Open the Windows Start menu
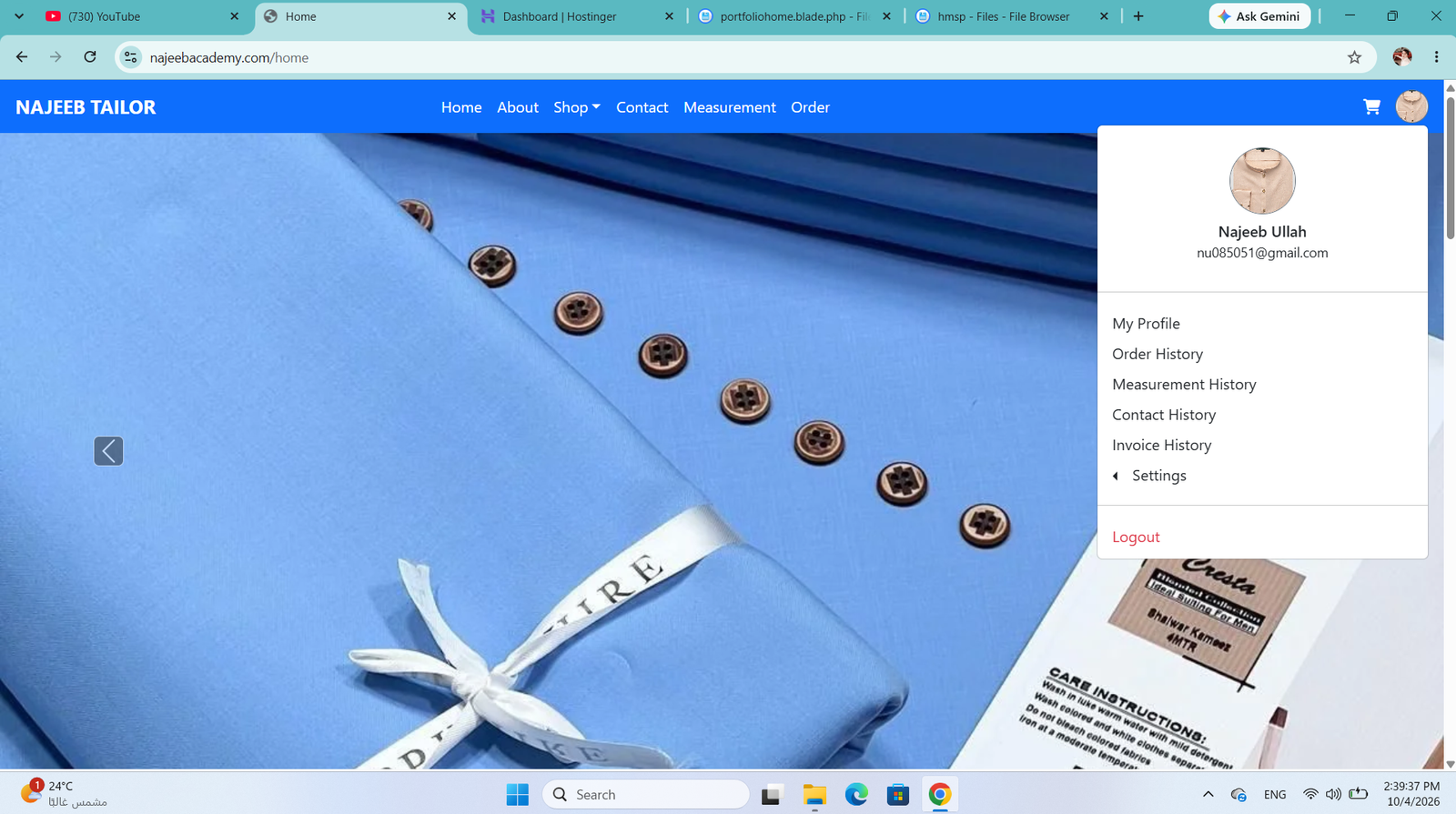This screenshot has width=1456, height=814. [518, 795]
